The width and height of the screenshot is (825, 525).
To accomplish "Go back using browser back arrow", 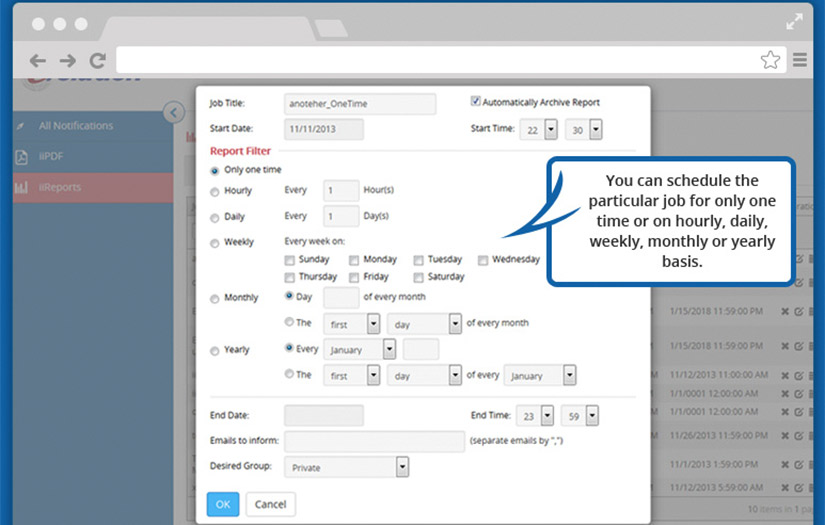I will pyautogui.click(x=37, y=61).
